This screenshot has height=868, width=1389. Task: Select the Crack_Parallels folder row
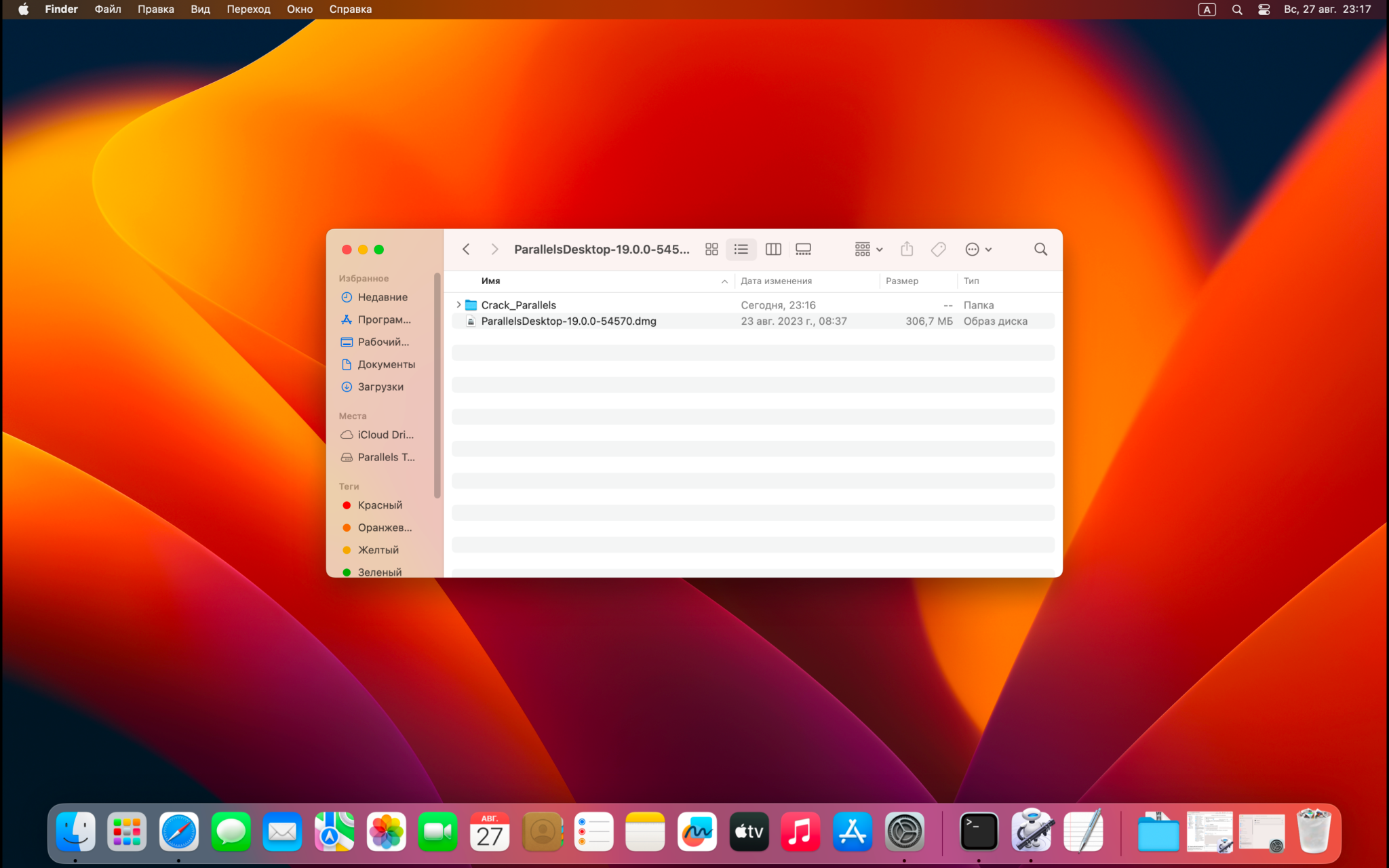[x=753, y=305]
